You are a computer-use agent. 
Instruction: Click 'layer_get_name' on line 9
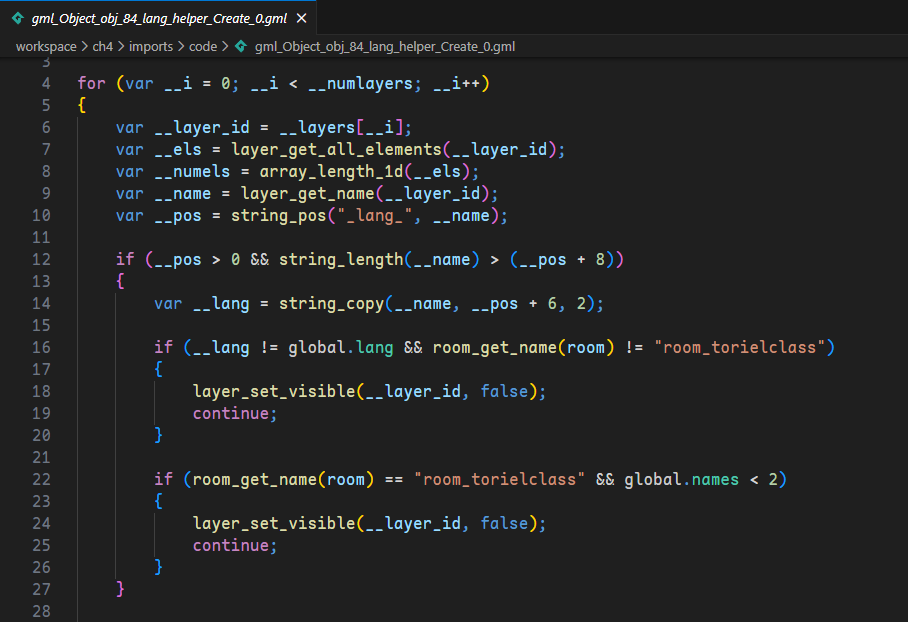click(307, 193)
